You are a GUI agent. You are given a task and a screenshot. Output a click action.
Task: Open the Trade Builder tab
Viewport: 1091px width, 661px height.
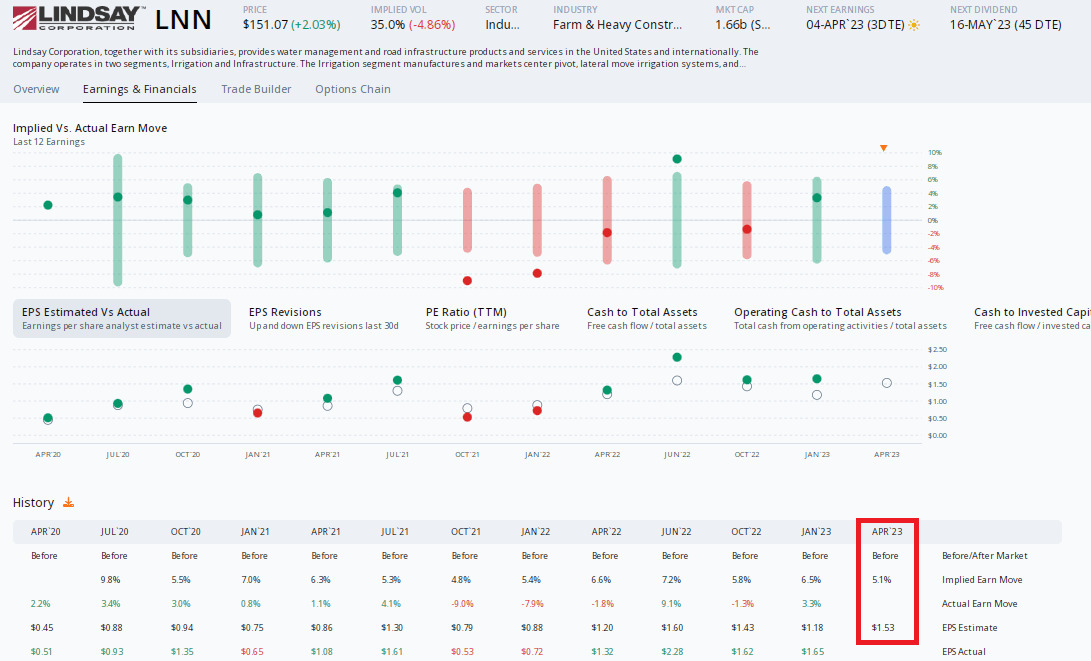255,89
